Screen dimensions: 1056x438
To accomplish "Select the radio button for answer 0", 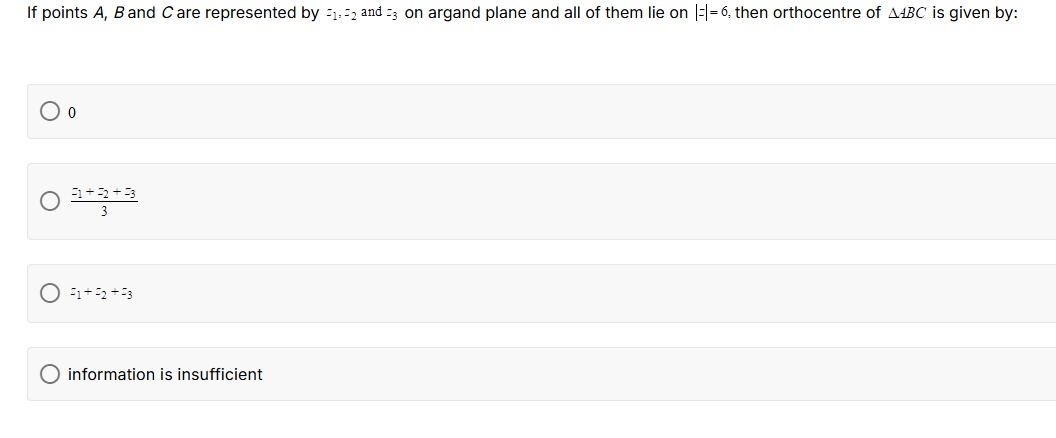I will [49, 111].
